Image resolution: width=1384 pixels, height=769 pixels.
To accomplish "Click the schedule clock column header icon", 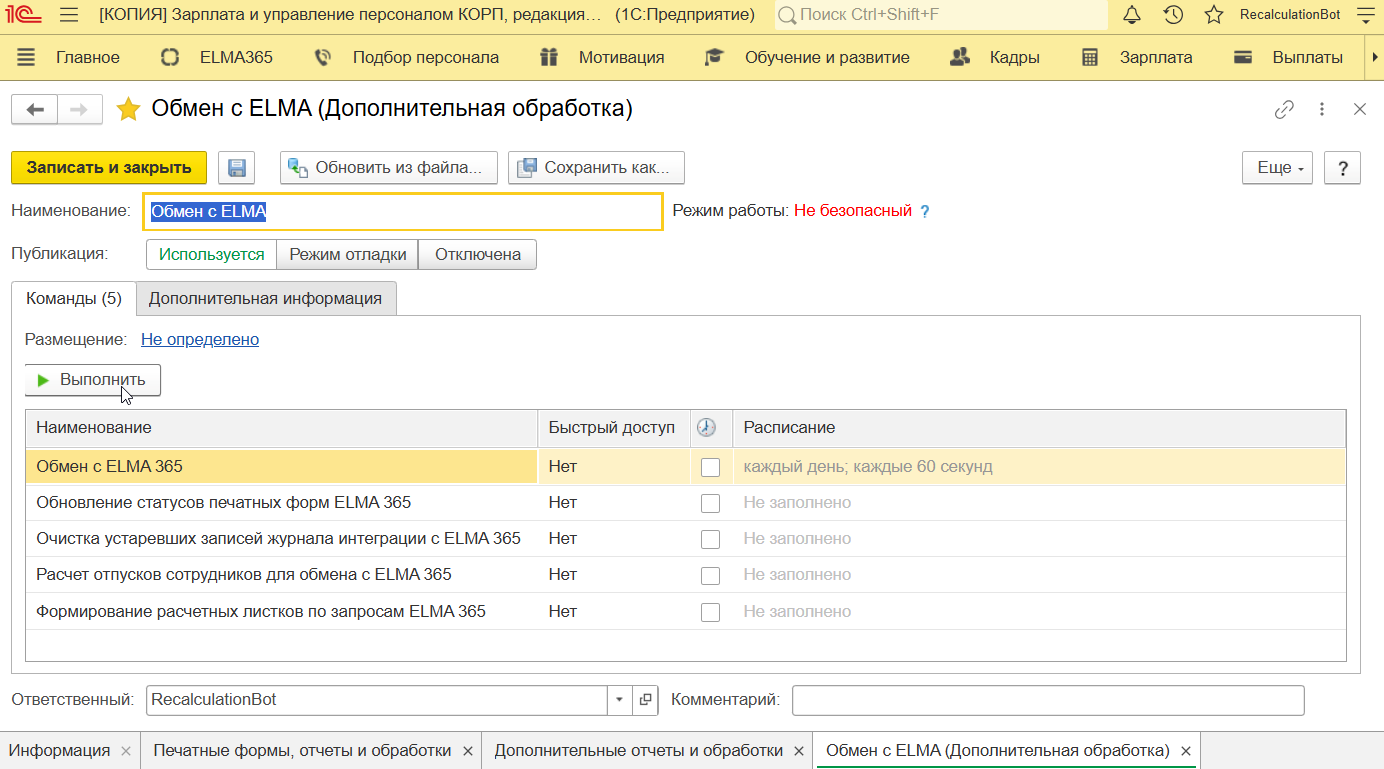I will (x=707, y=427).
